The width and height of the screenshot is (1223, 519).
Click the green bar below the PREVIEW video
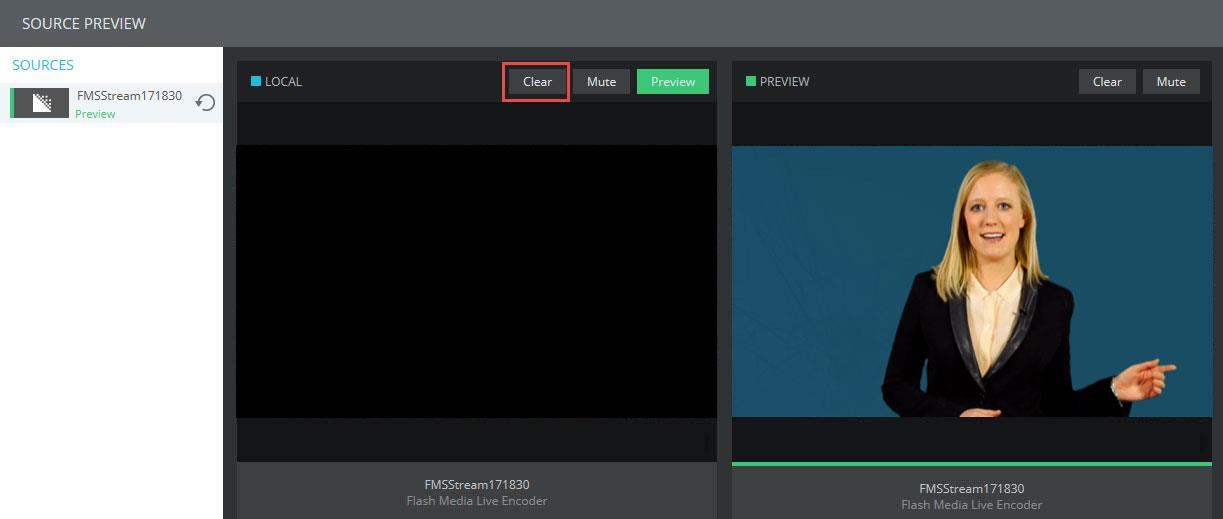pos(971,464)
